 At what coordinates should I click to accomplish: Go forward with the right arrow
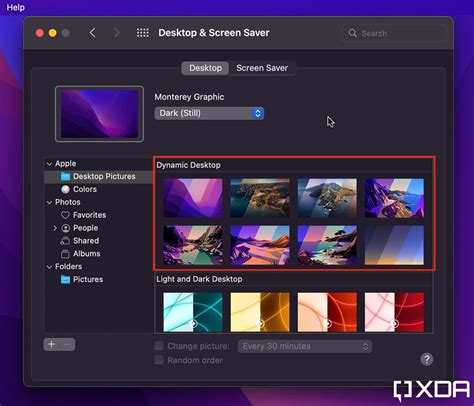click(116, 33)
